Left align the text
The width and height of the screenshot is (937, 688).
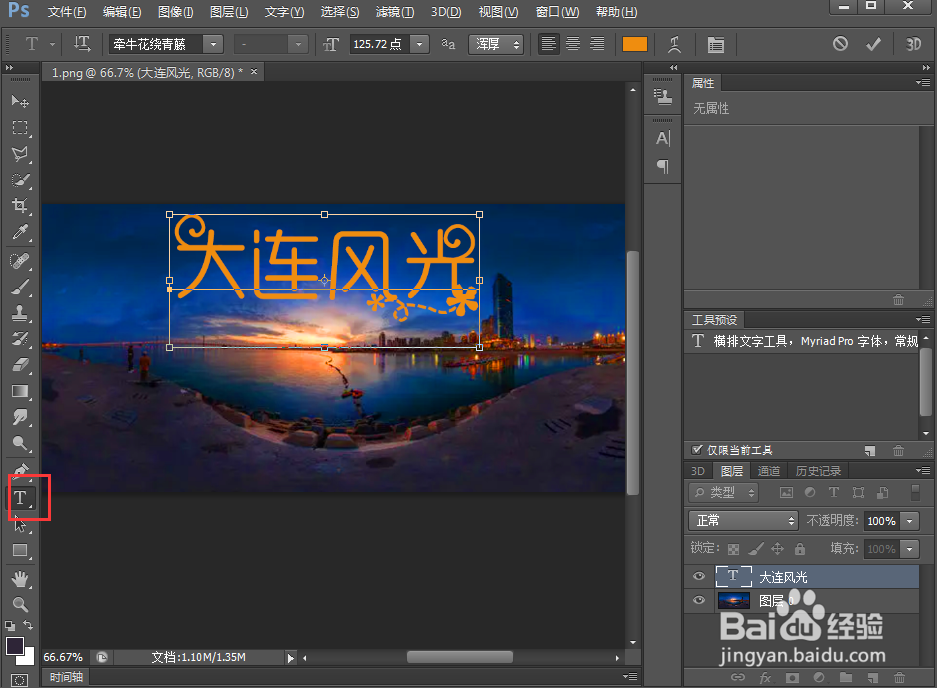(548, 44)
